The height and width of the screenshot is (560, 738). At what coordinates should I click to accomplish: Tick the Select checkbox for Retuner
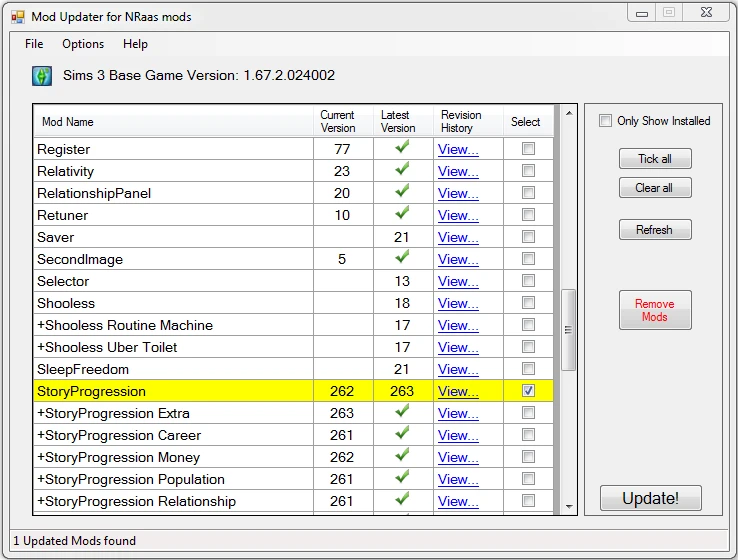coord(529,215)
